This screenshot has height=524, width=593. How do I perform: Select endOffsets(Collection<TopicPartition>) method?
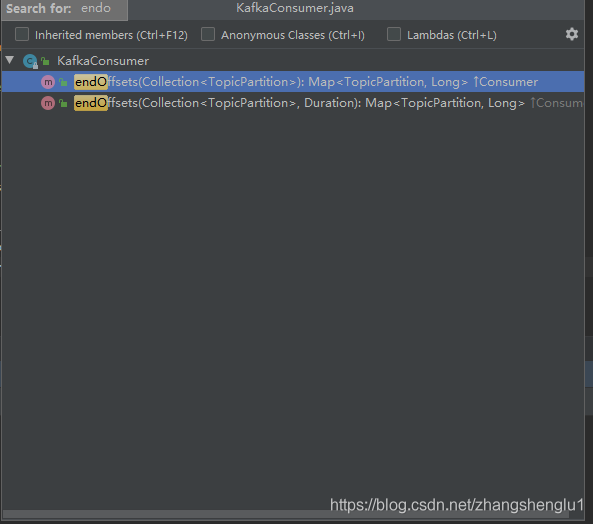pos(293,82)
